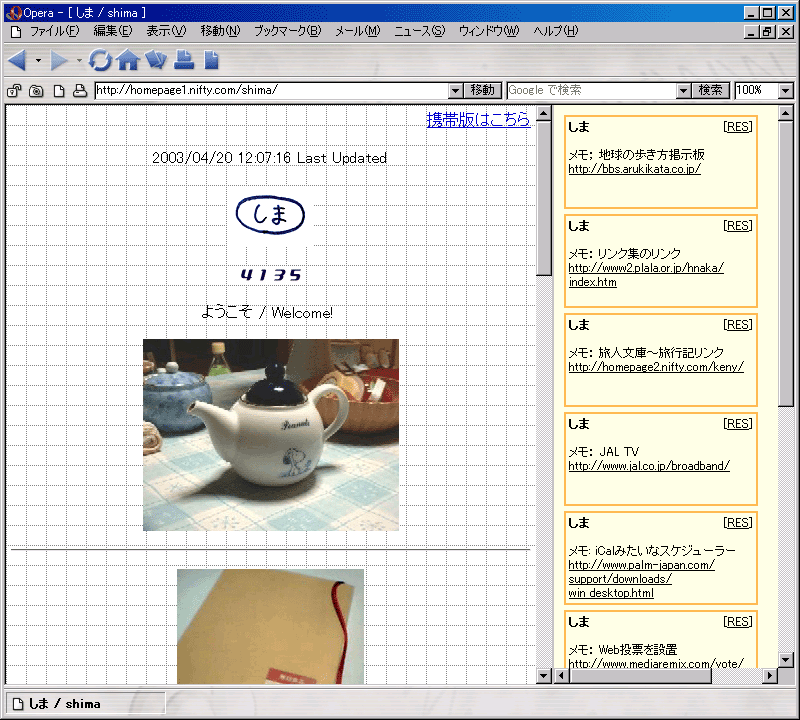This screenshot has height=720, width=800.
Task: Go back with the Back arrow
Action: (x=17, y=60)
